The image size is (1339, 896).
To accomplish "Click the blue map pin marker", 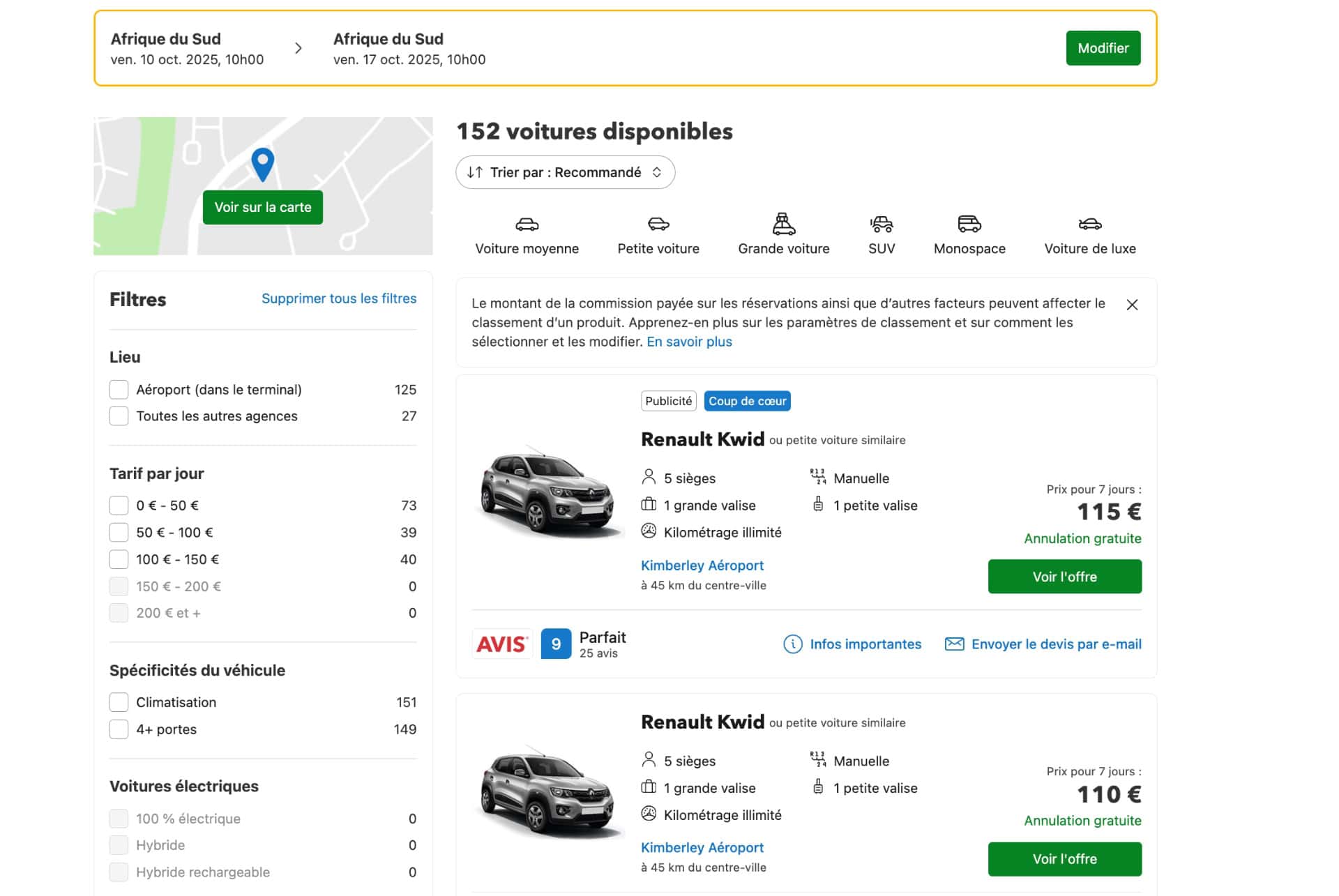I will point(262,164).
